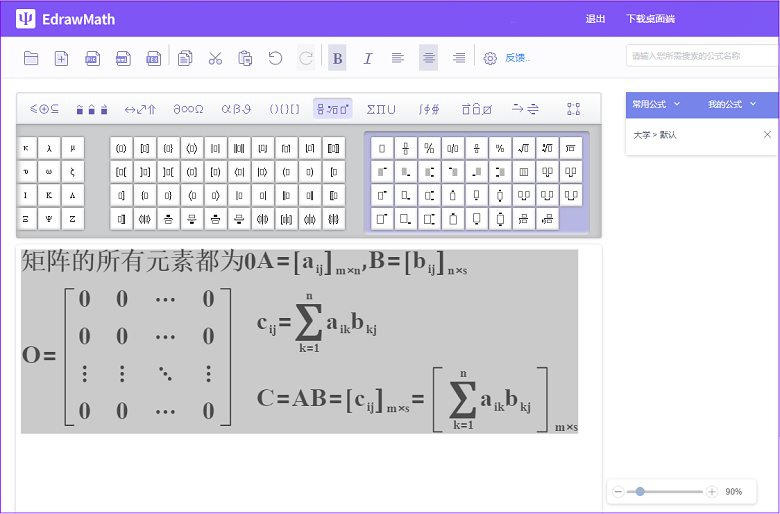The width and height of the screenshot is (780, 514).
Task: Copy the selected formula content
Action: 185,58
